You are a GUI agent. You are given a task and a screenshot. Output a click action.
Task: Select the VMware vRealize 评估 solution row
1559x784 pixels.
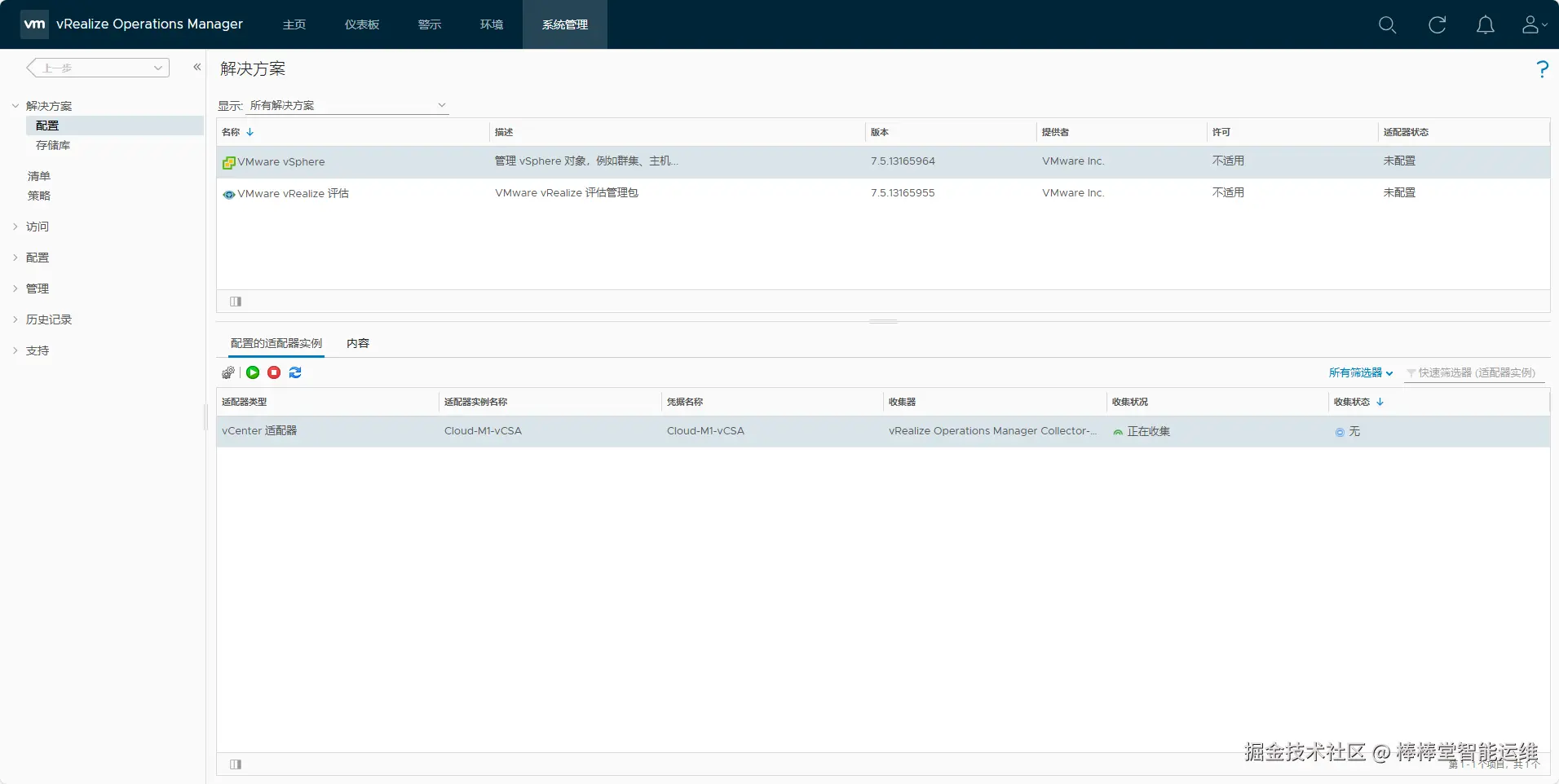(x=883, y=194)
